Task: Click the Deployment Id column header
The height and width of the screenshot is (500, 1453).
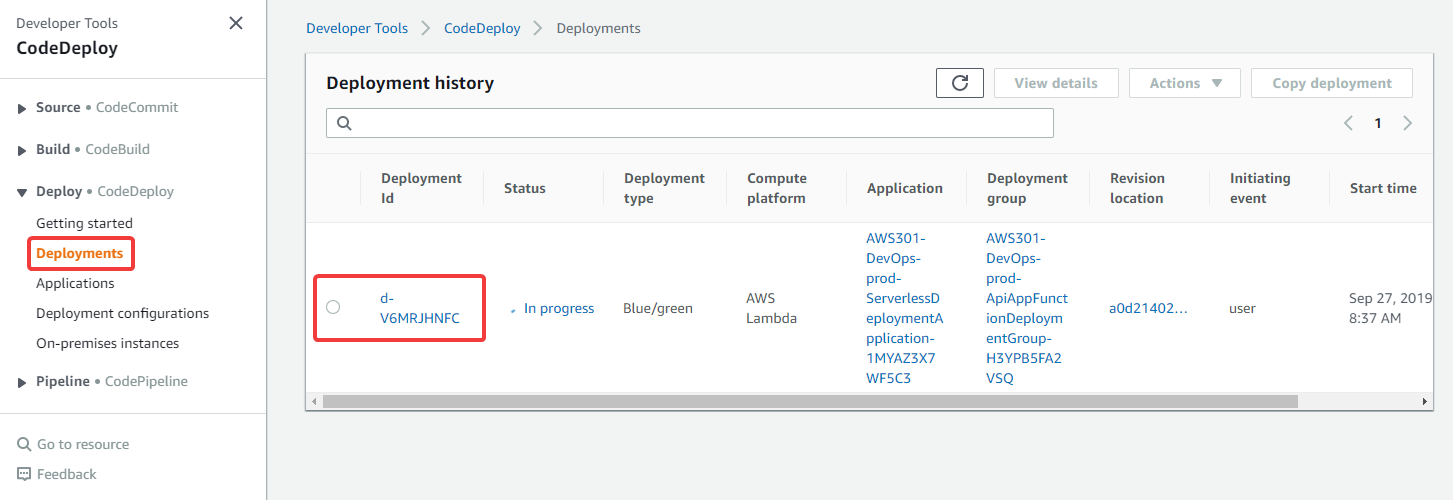Action: pos(421,188)
